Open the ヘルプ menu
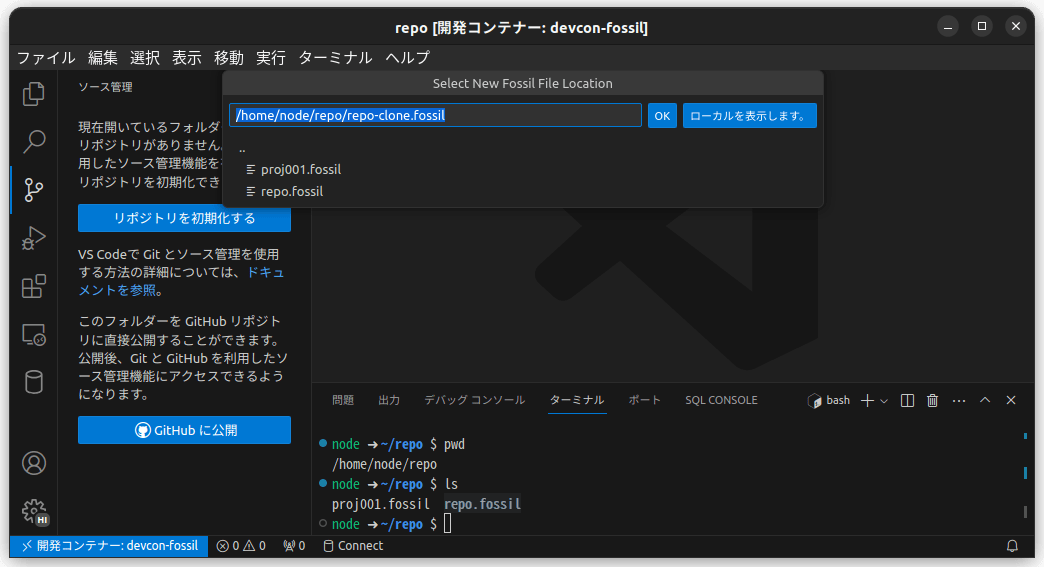 click(407, 58)
